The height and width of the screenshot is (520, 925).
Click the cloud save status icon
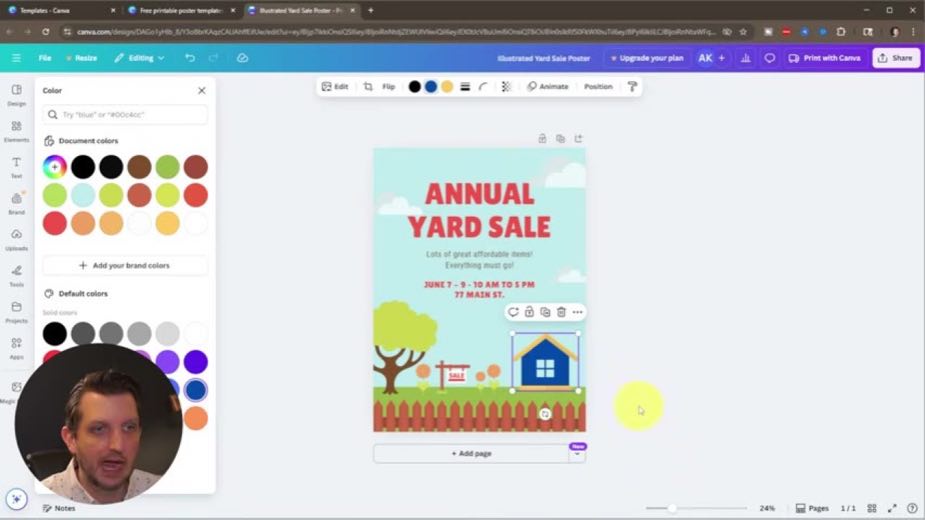coord(242,58)
